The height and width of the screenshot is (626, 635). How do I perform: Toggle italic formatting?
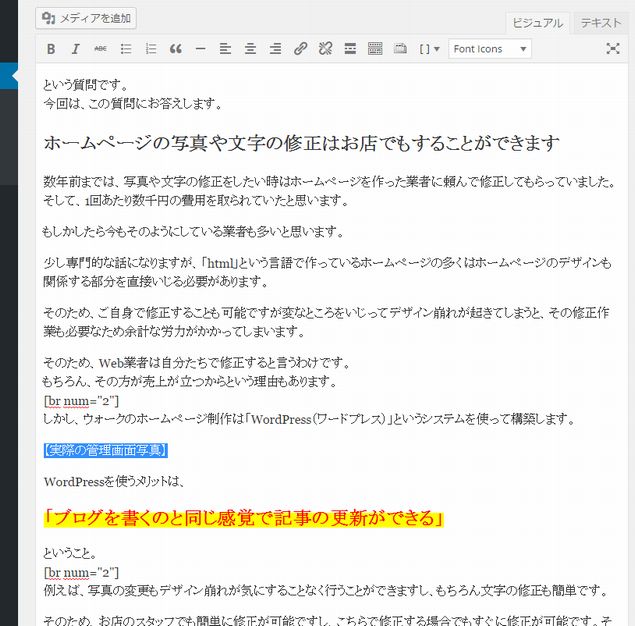pos(75,49)
